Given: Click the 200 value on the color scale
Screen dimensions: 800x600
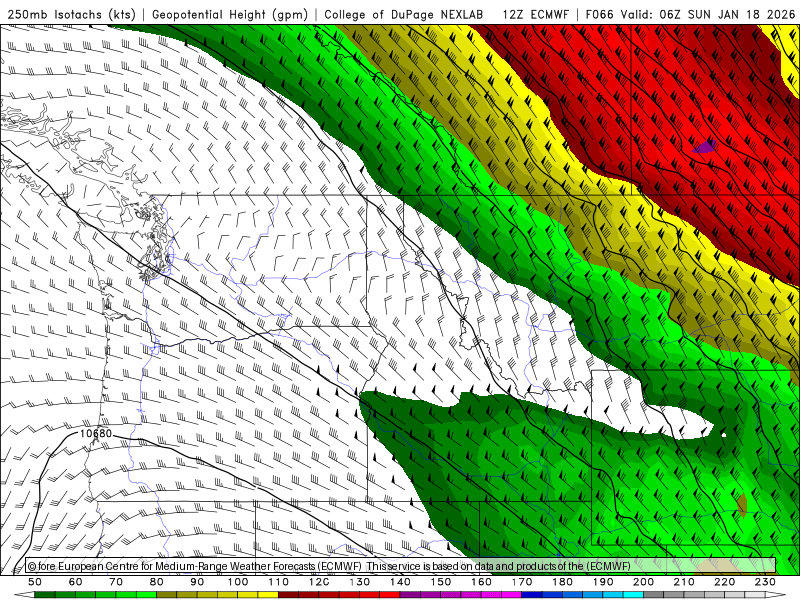Looking at the screenshot, I should point(643,582).
